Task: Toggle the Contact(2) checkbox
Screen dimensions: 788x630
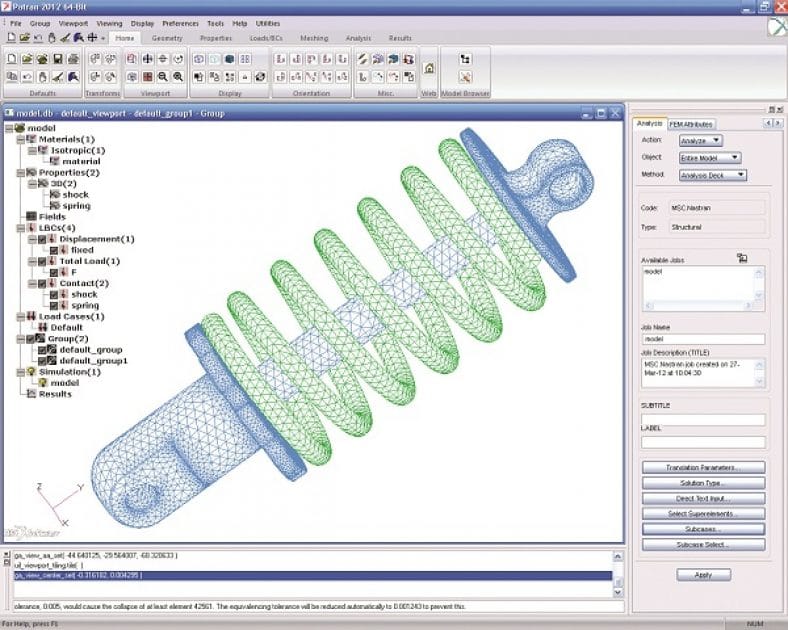Action: coord(43,283)
